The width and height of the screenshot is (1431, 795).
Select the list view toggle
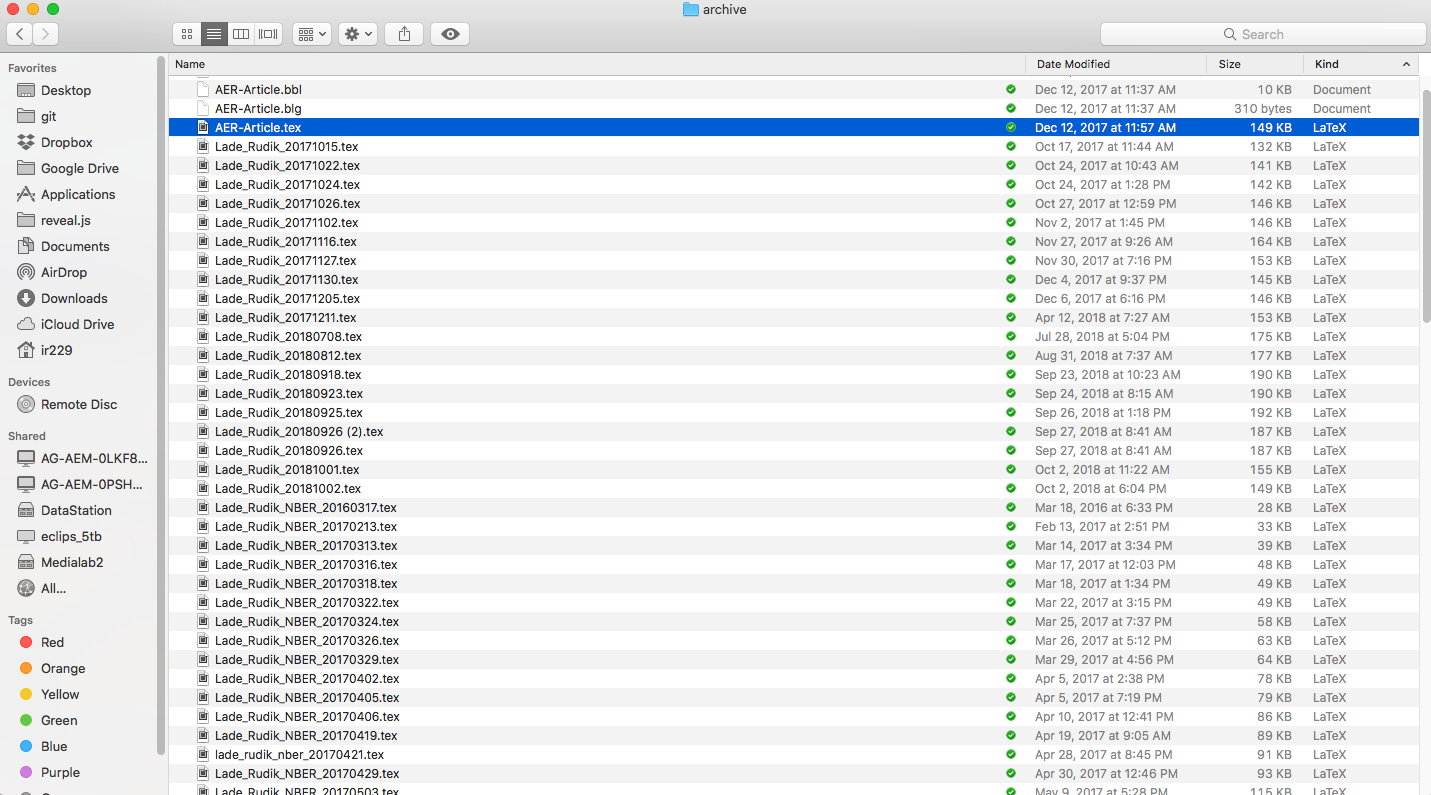213,34
